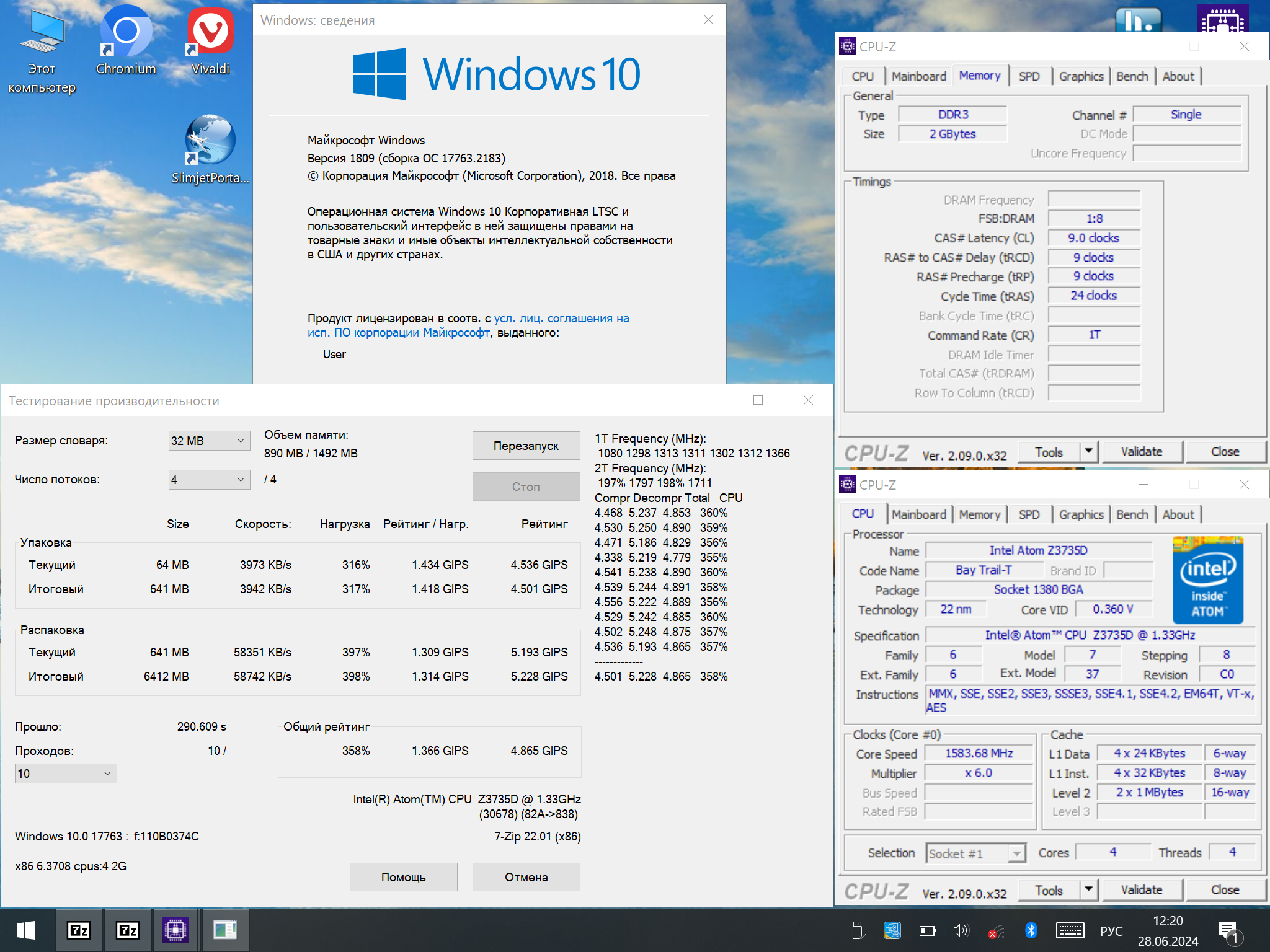The image size is (1270, 952).
Task: Click the Cores value field
Action: tap(1113, 852)
